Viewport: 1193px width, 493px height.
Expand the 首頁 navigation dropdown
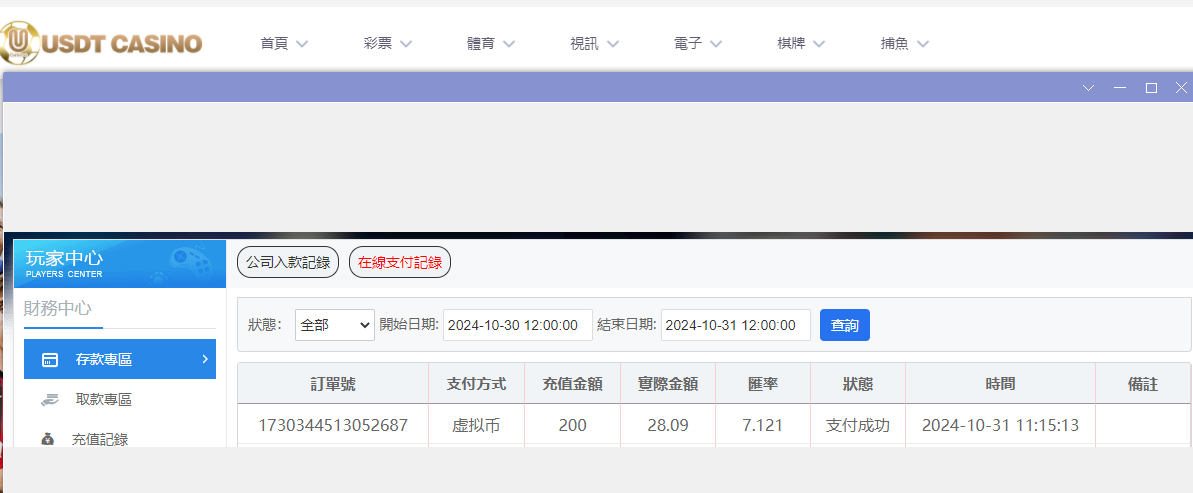pyautogui.click(x=283, y=44)
